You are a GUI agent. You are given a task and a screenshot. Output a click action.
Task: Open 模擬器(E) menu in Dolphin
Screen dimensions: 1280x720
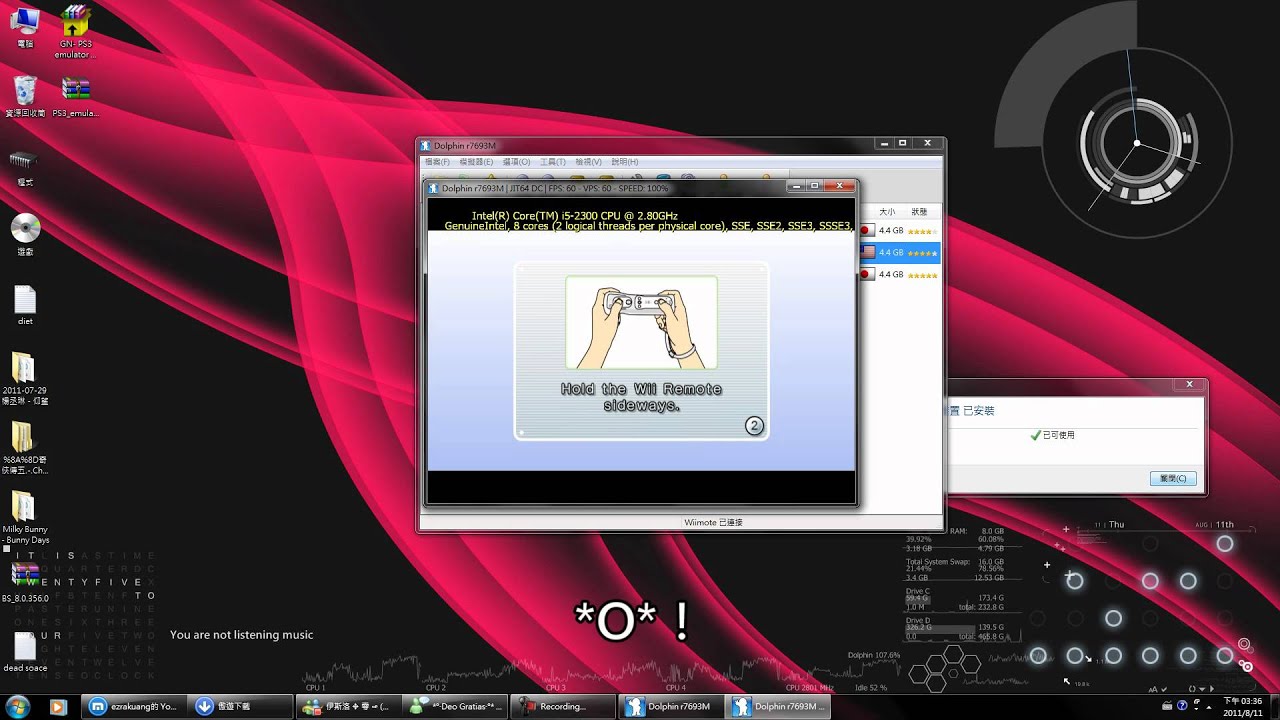[474, 161]
